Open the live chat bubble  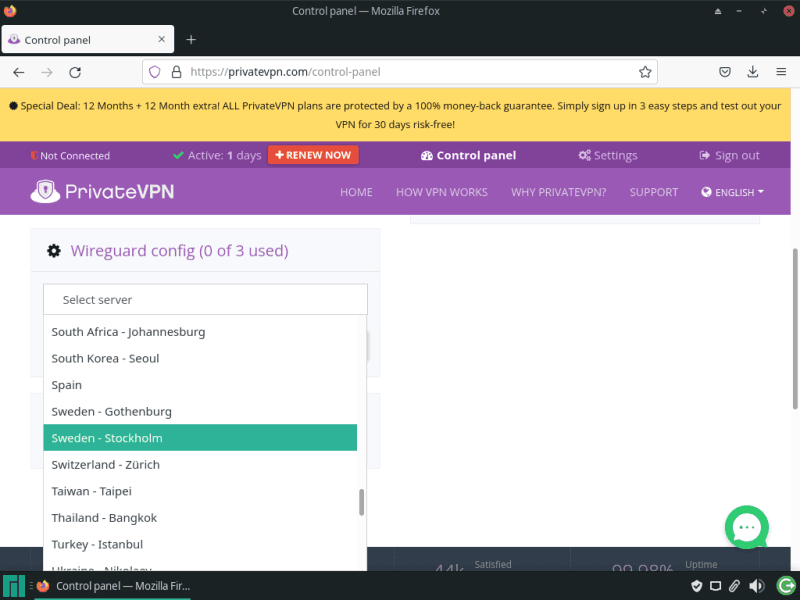(x=746, y=527)
